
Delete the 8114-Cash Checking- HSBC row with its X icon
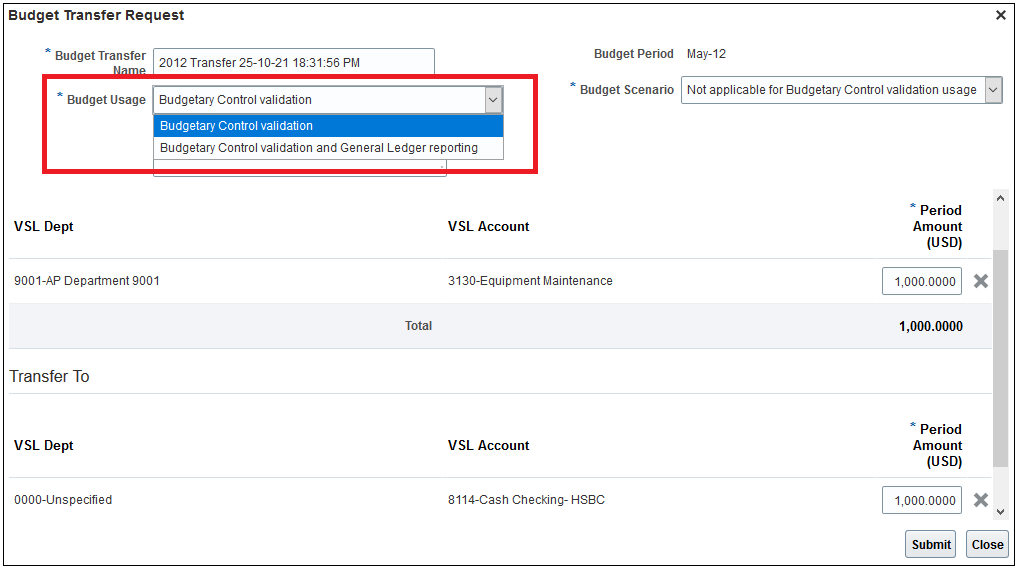981,500
